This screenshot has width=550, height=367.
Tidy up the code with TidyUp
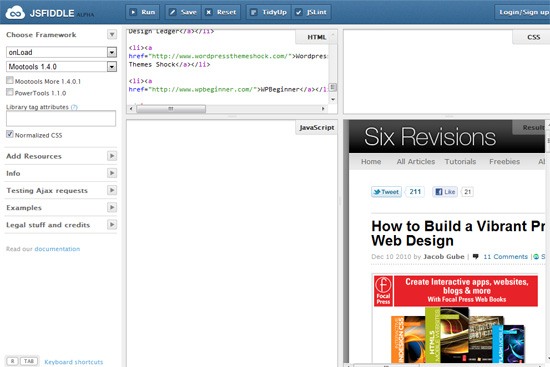click(269, 12)
